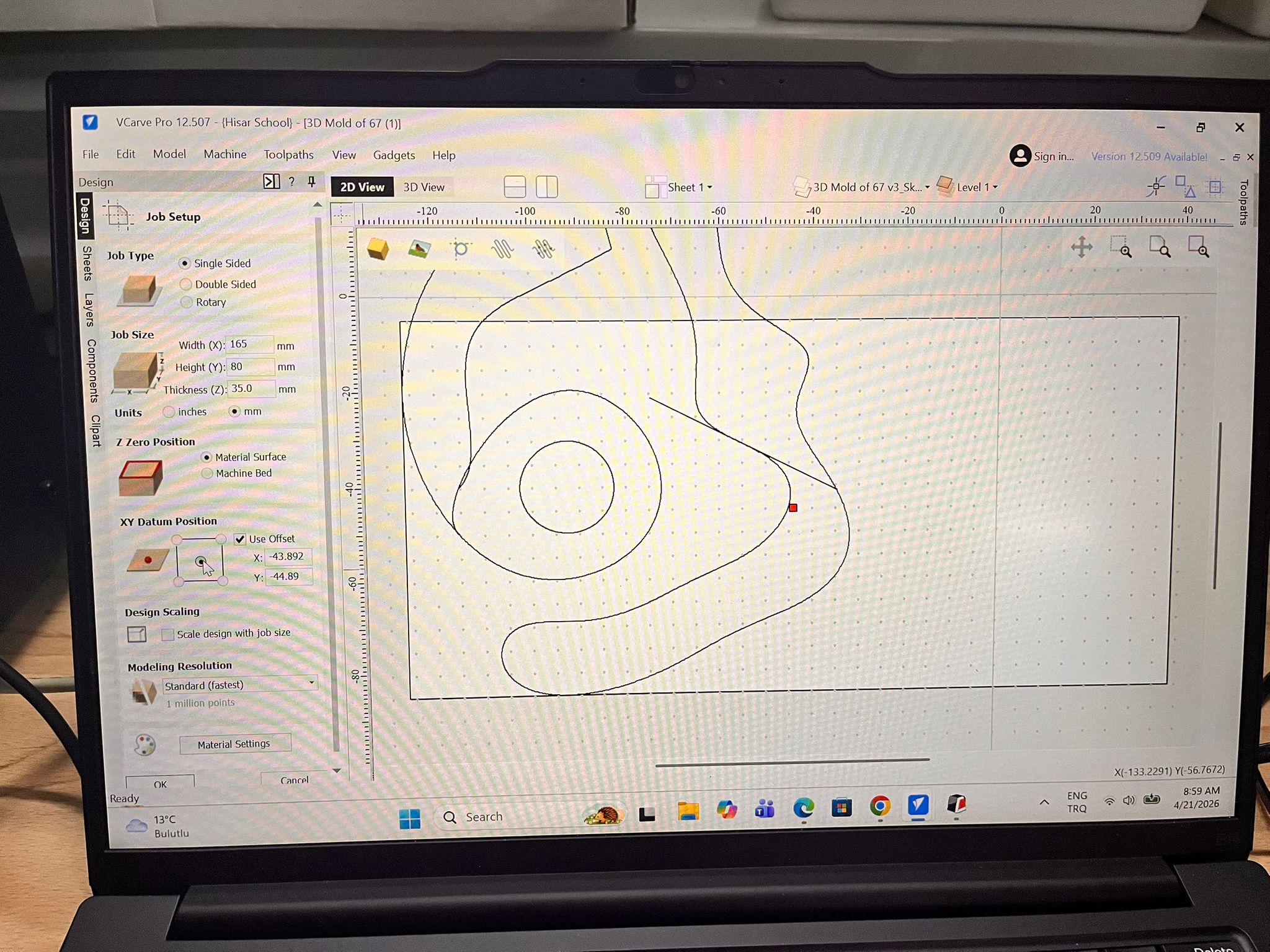Screen dimensions: 1270x952
Task: Set Z zero to Material Surface
Action: coord(207,457)
